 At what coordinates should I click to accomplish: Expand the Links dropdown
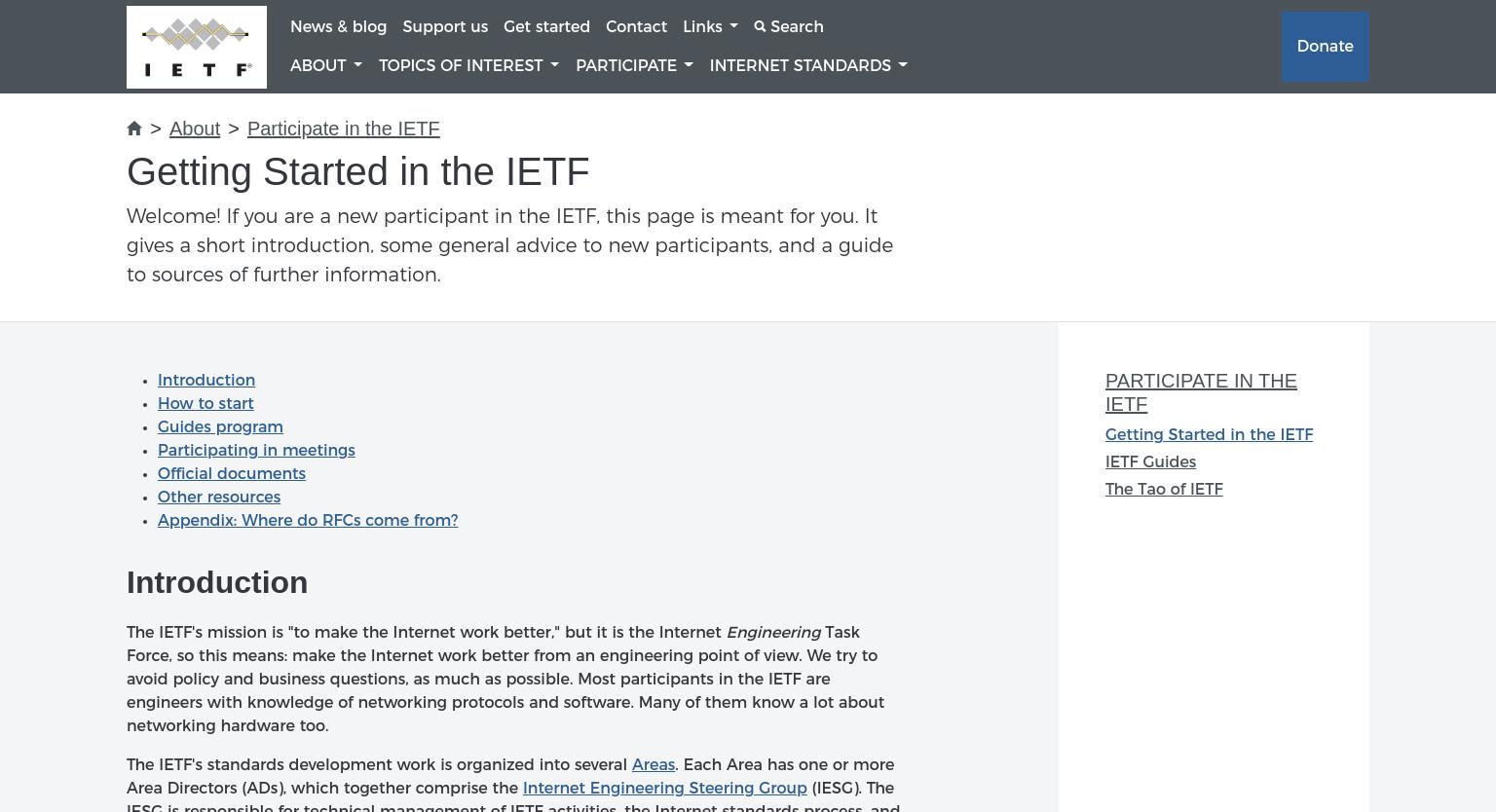(x=710, y=27)
